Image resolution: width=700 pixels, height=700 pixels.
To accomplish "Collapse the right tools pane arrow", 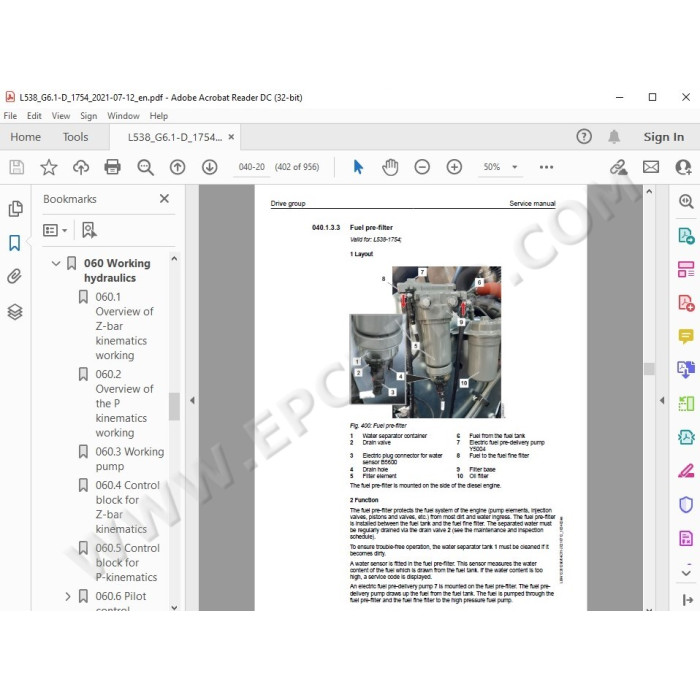I will (x=662, y=400).
